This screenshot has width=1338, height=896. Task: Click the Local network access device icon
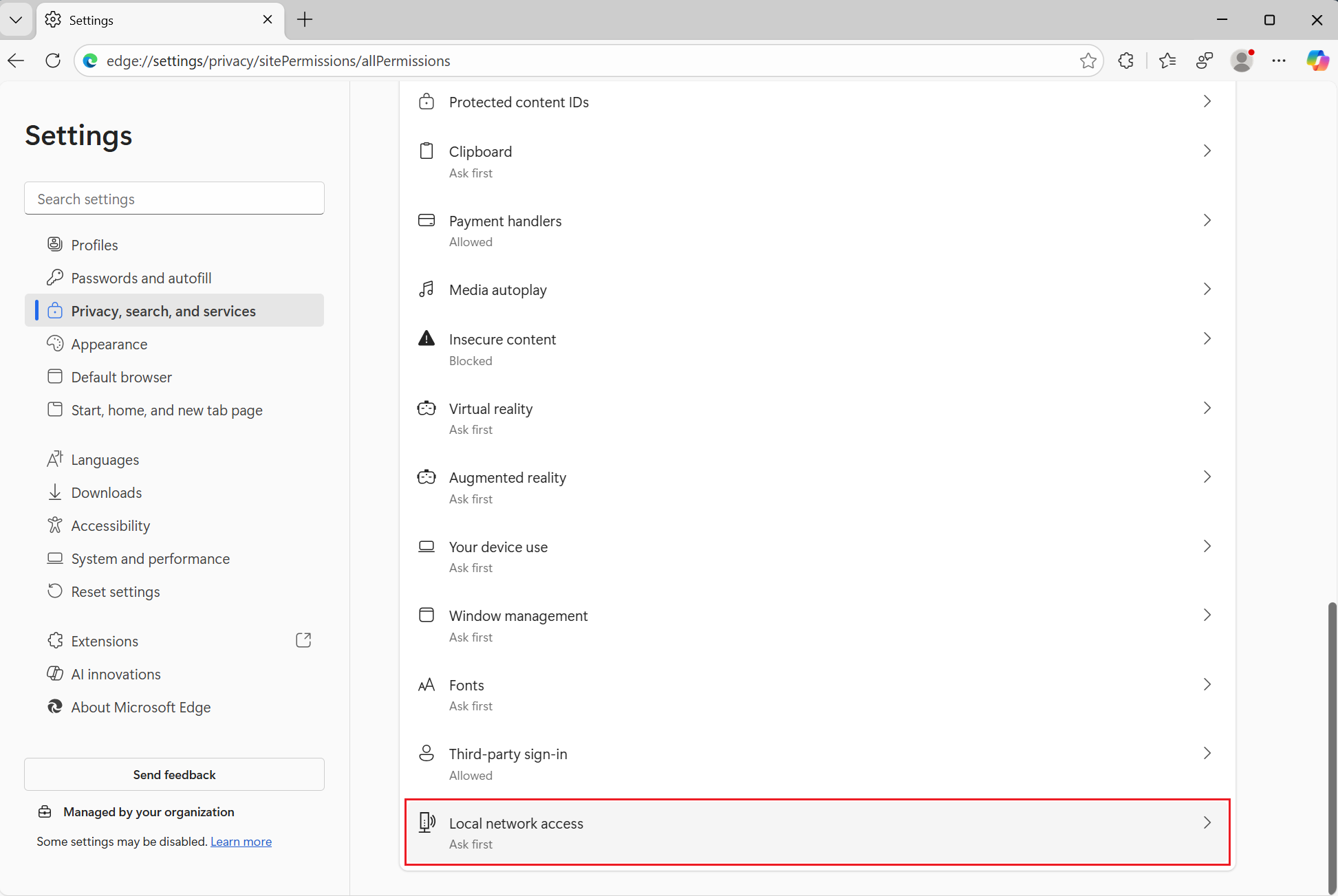pyautogui.click(x=427, y=822)
